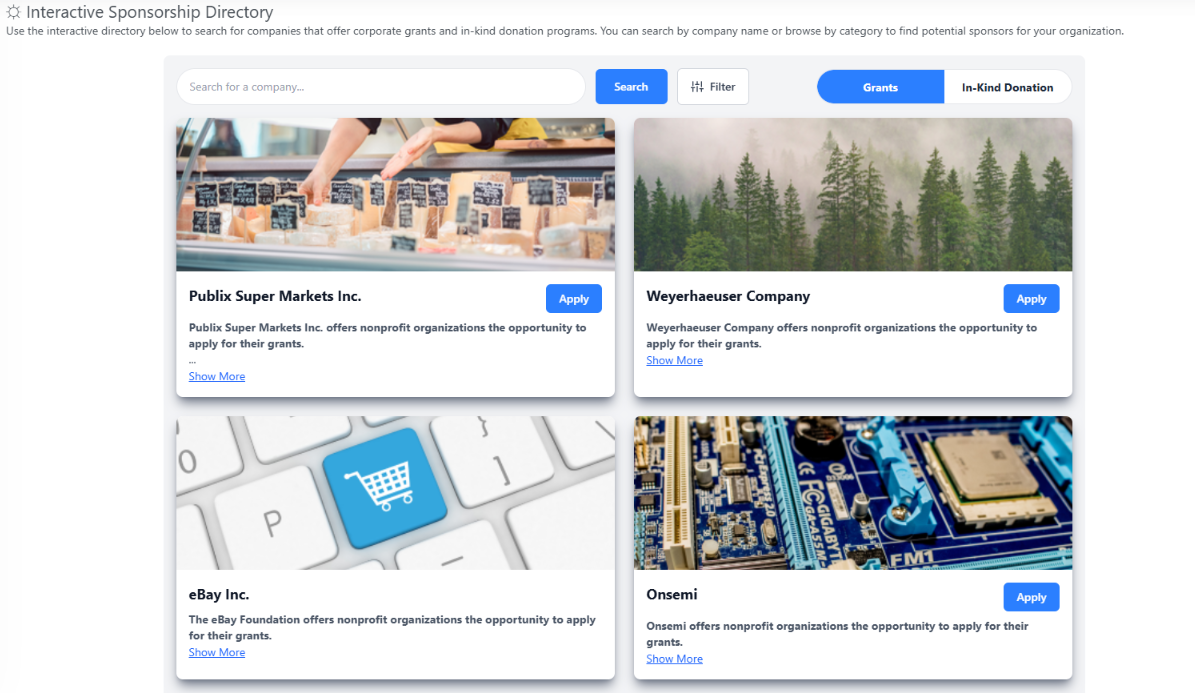Image resolution: width=1195 pixels, height=693 pixels.
Task: Open the Publix cheese counter image
Action: tap(396, 194)
